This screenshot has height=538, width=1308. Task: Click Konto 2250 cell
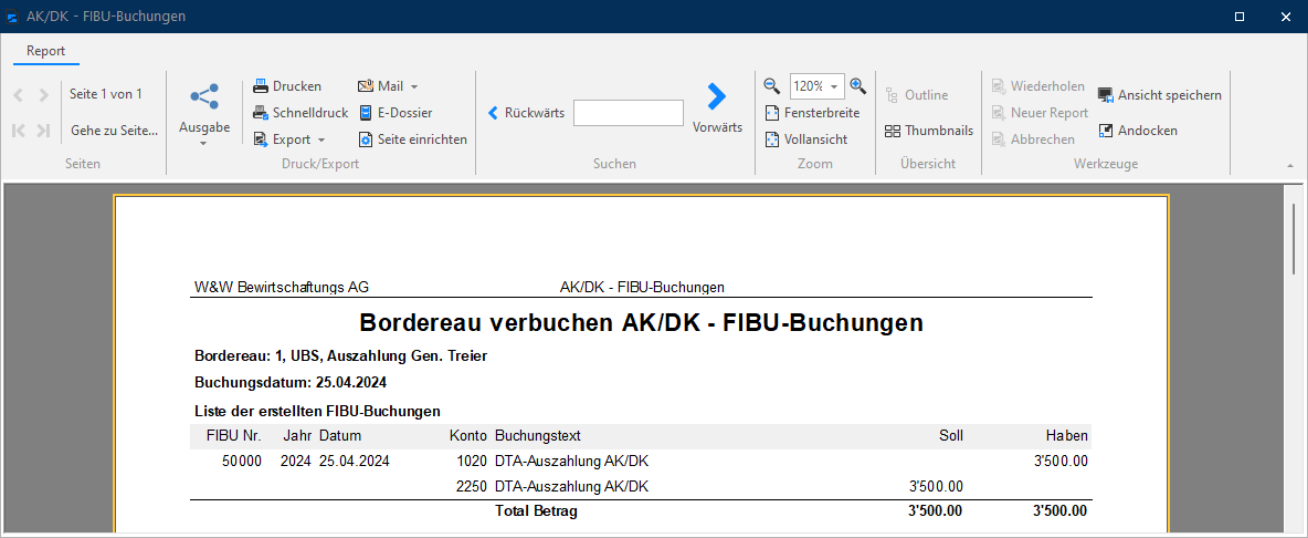(x=470, y=487)
